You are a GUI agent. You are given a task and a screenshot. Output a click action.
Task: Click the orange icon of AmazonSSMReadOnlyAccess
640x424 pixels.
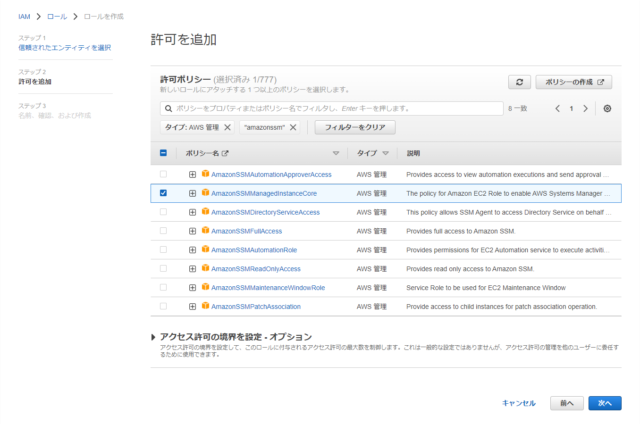205,268
